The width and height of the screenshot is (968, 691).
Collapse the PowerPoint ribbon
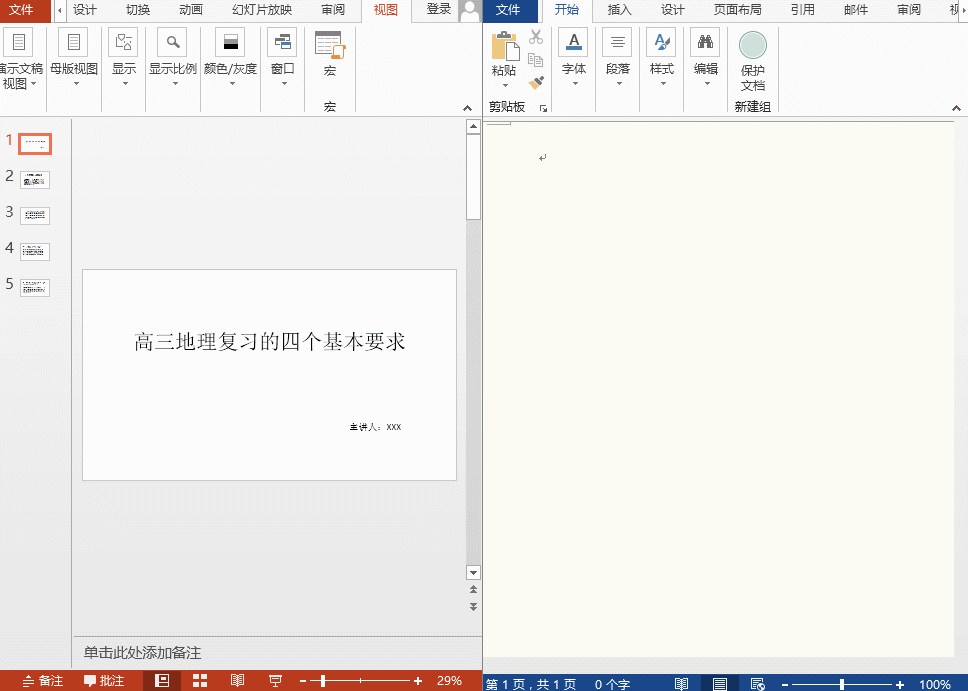(467, 108)
